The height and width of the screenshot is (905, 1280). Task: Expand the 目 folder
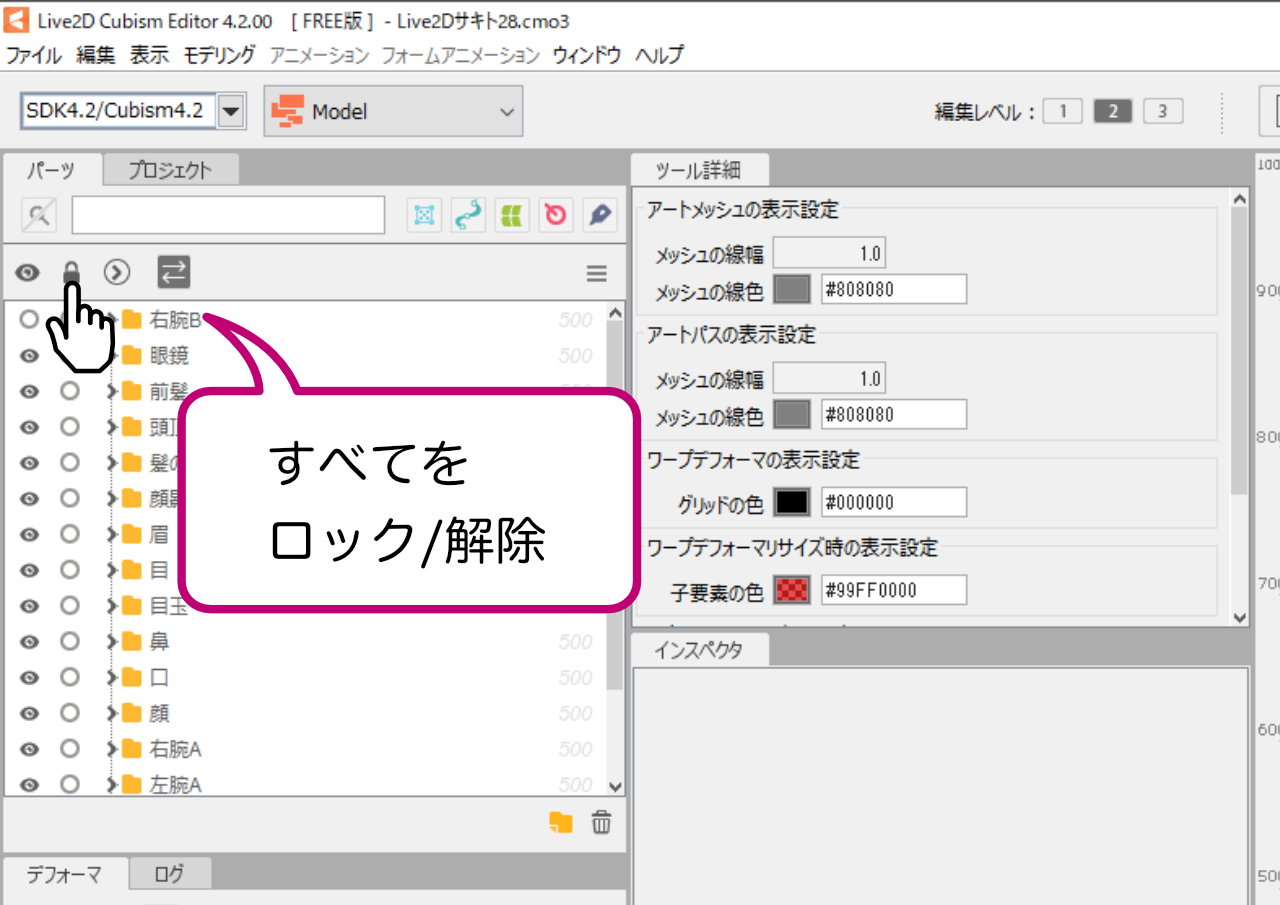click(x=113, y=570)
